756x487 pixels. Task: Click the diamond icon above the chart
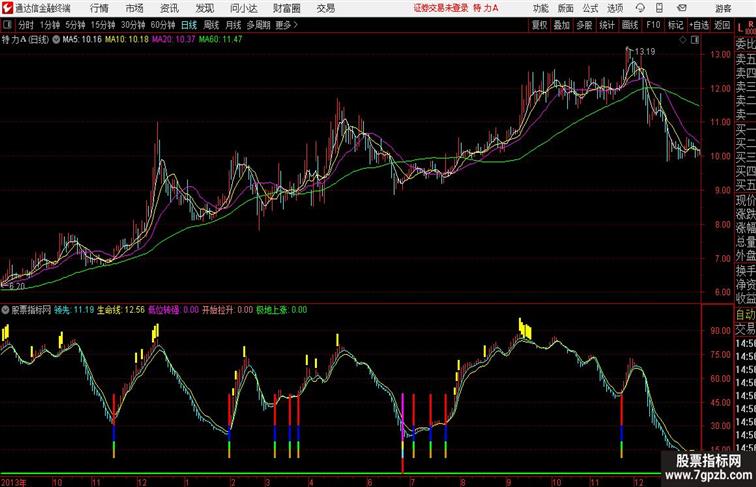click(x=683, y=40)
